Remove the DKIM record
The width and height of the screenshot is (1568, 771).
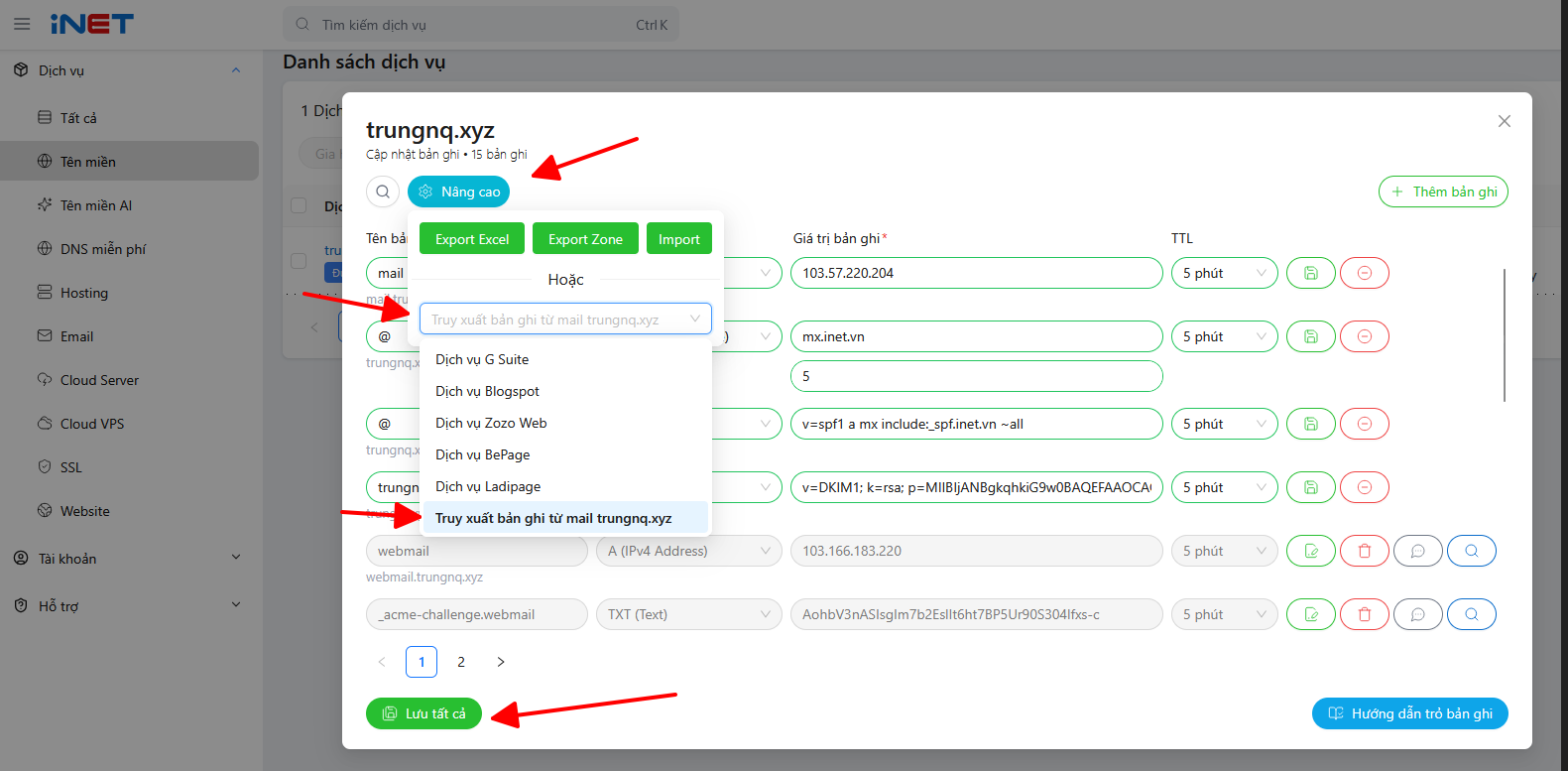click(1365, 487)
